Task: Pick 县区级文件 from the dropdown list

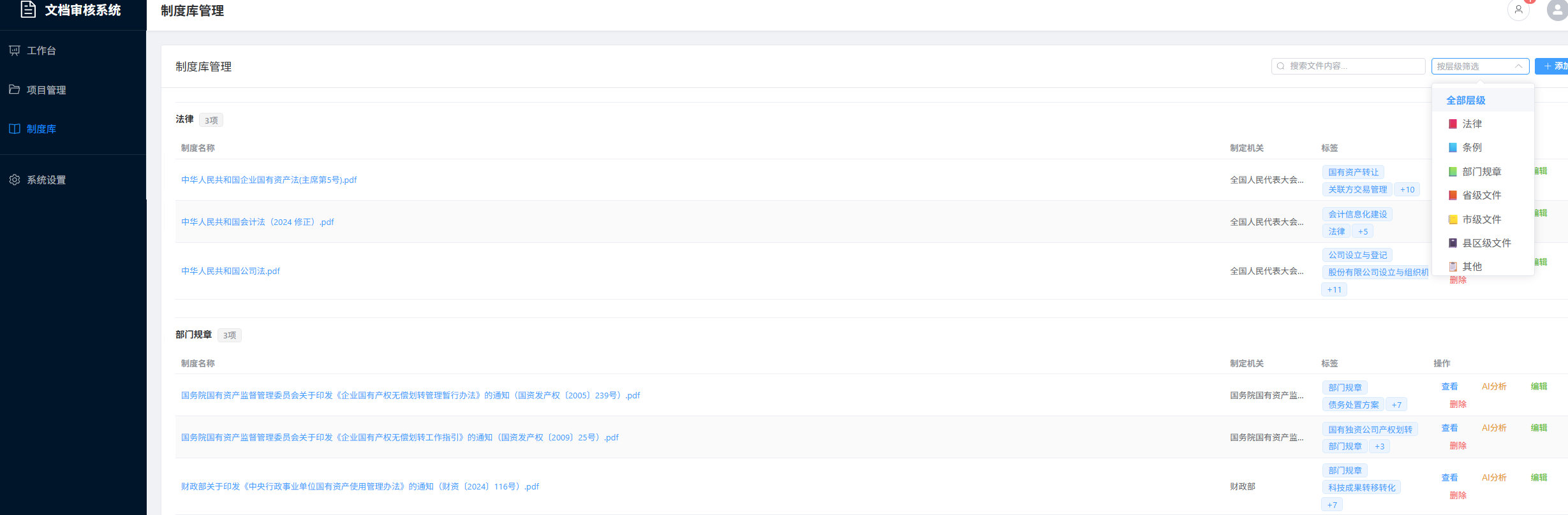Action: (x=1486, y=243)
